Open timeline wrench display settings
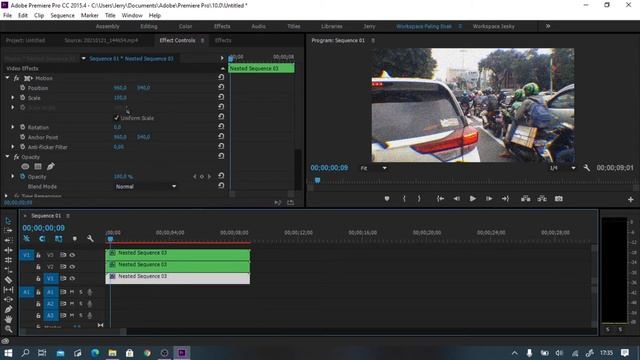This screenshot has height=360, width=640. 90,239
